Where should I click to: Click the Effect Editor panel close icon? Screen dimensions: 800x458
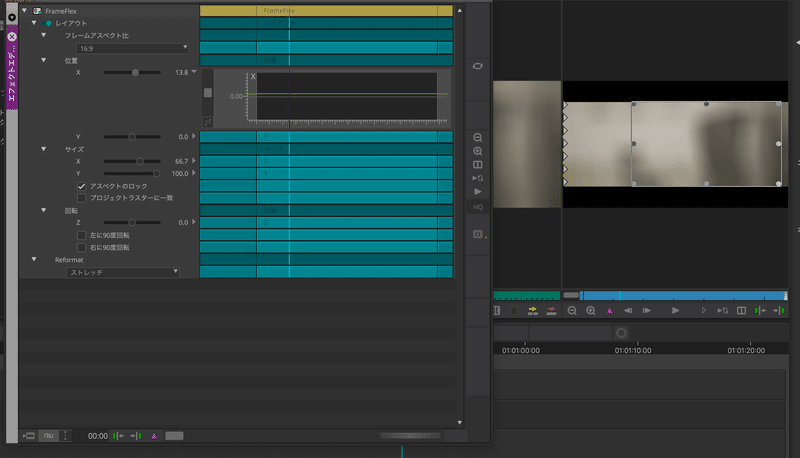(12, 37)
